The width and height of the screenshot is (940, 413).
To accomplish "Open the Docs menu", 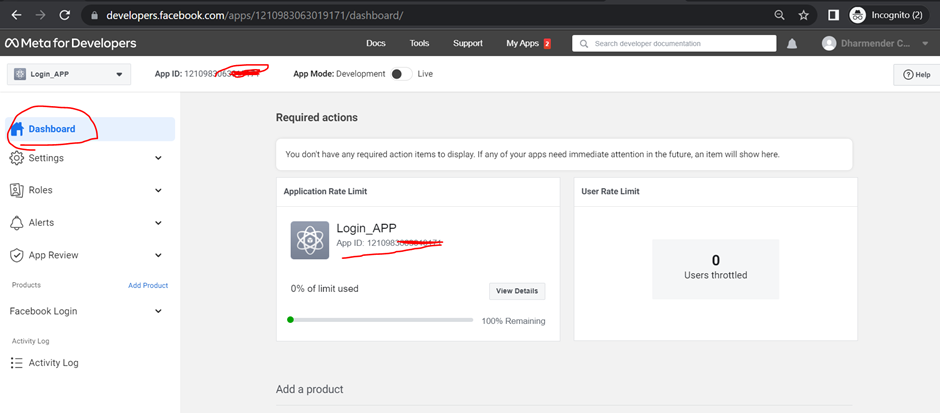I will click(x=376, y=43).
